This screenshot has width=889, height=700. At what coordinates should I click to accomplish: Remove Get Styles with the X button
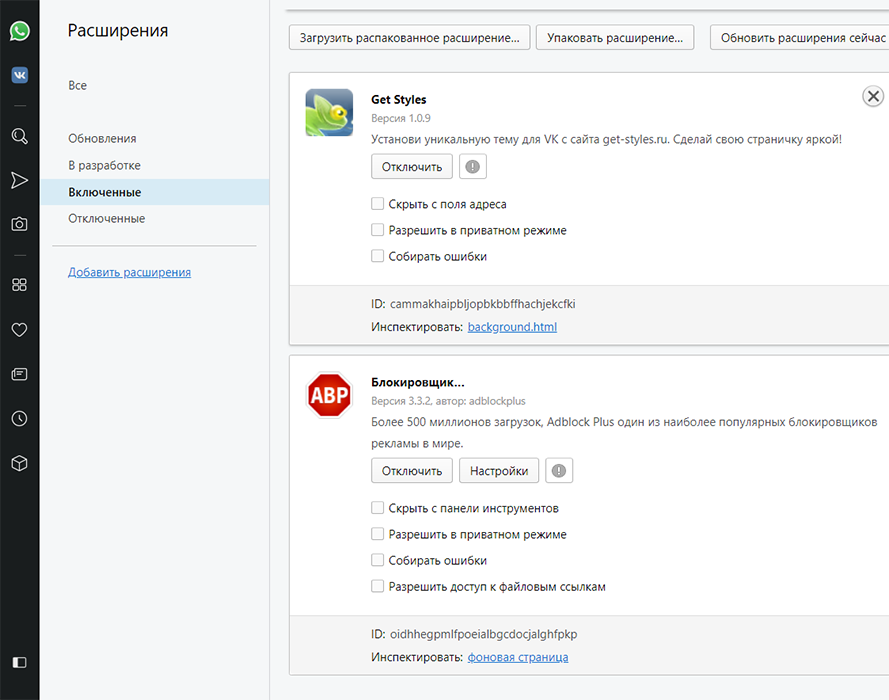[x=873, y=96]
